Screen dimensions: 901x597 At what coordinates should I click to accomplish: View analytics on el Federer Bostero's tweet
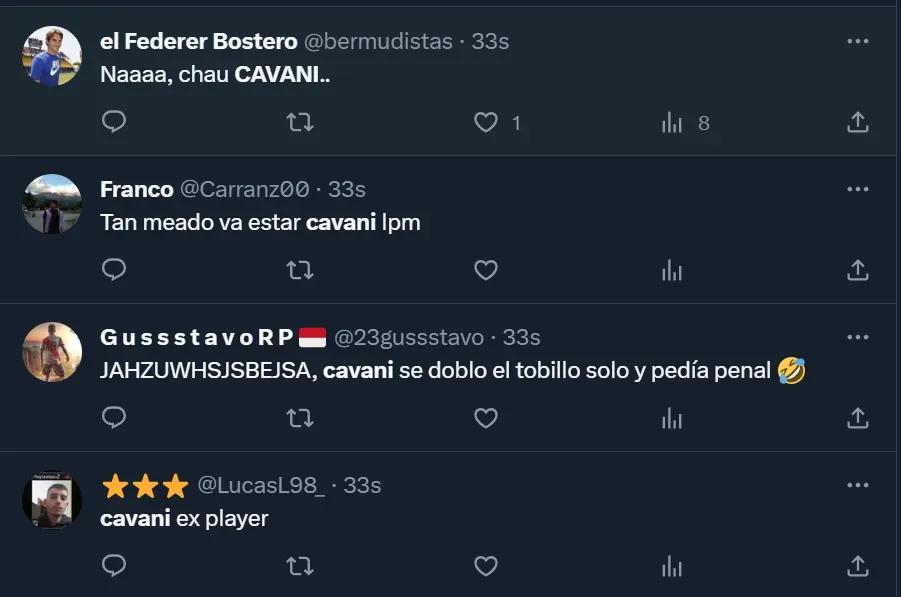(672, 123)
